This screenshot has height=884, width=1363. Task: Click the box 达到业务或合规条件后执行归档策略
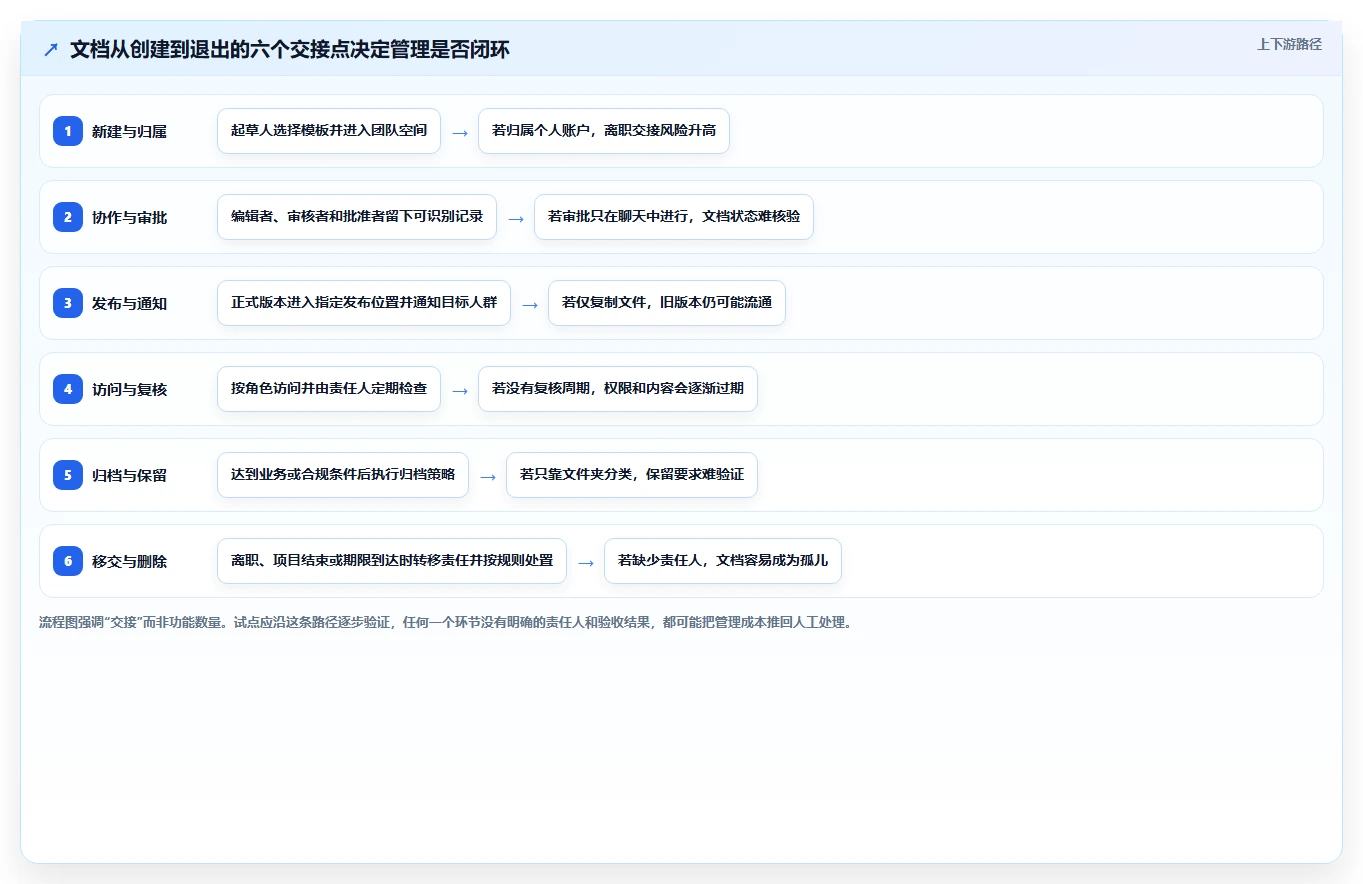click(x=343, y=475)
